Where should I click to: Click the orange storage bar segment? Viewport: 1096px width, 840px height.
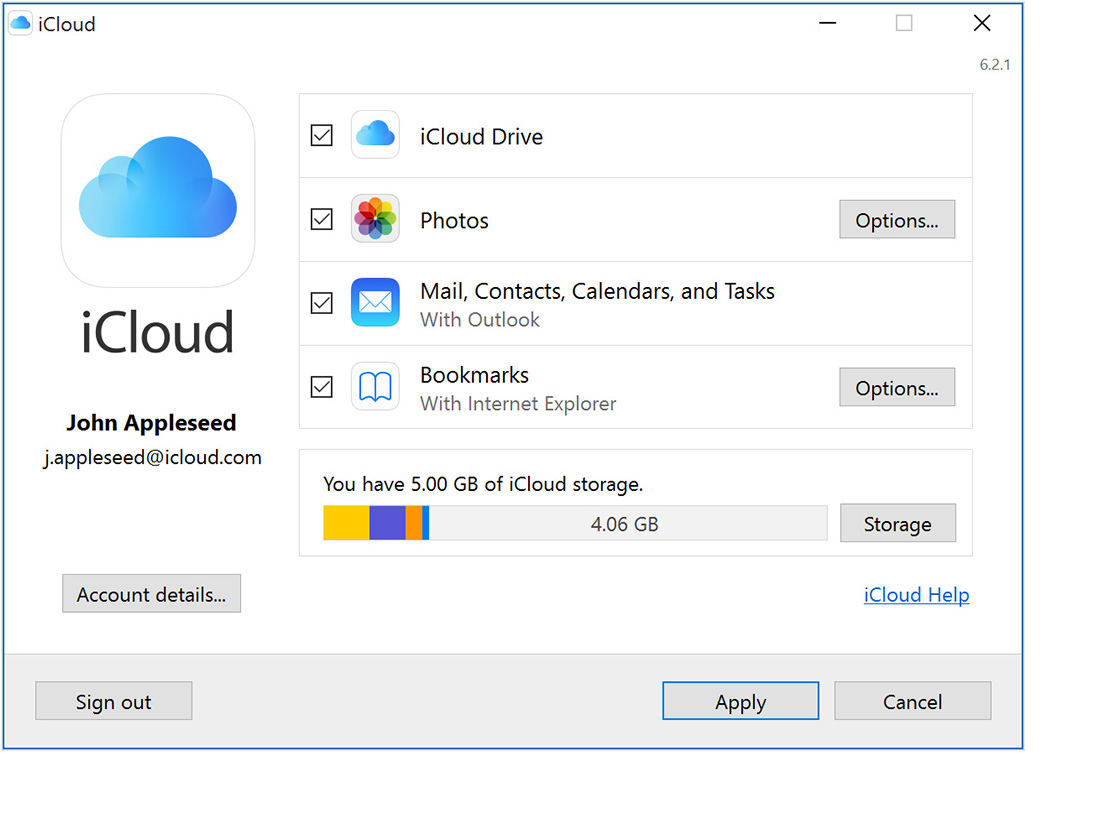tap(414, 523)
